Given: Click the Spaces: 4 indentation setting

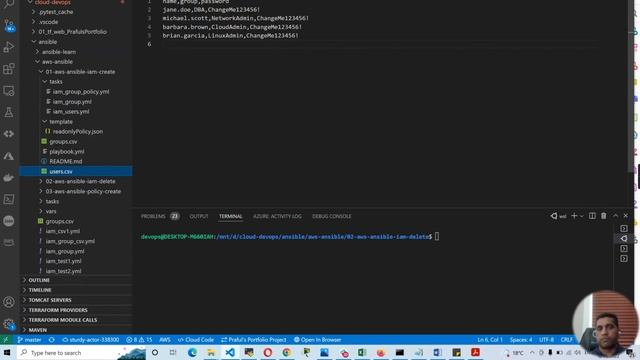Looking at the screenshot, I should 521,340.
